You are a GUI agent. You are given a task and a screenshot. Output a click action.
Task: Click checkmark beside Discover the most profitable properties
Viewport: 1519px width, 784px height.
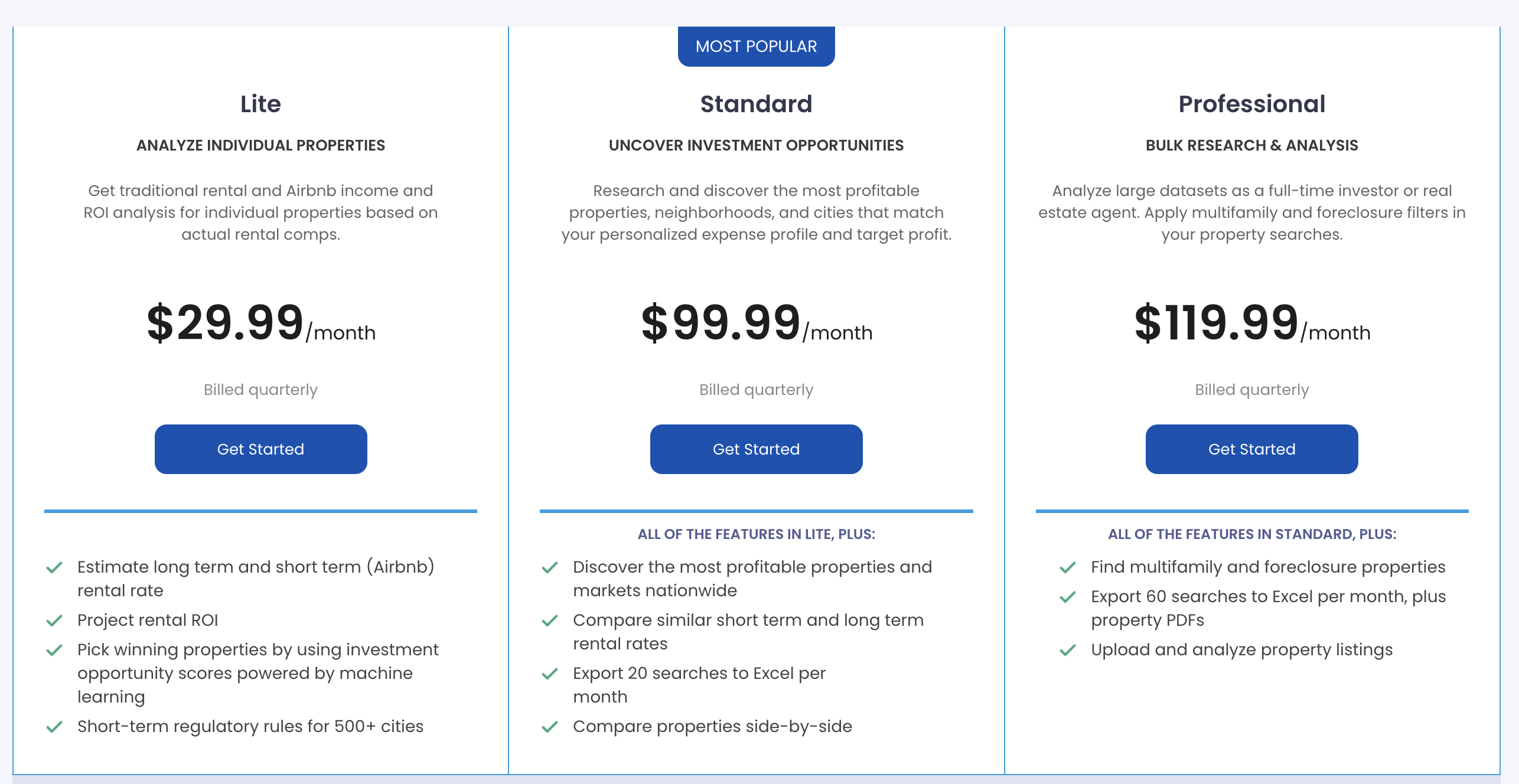550,567
